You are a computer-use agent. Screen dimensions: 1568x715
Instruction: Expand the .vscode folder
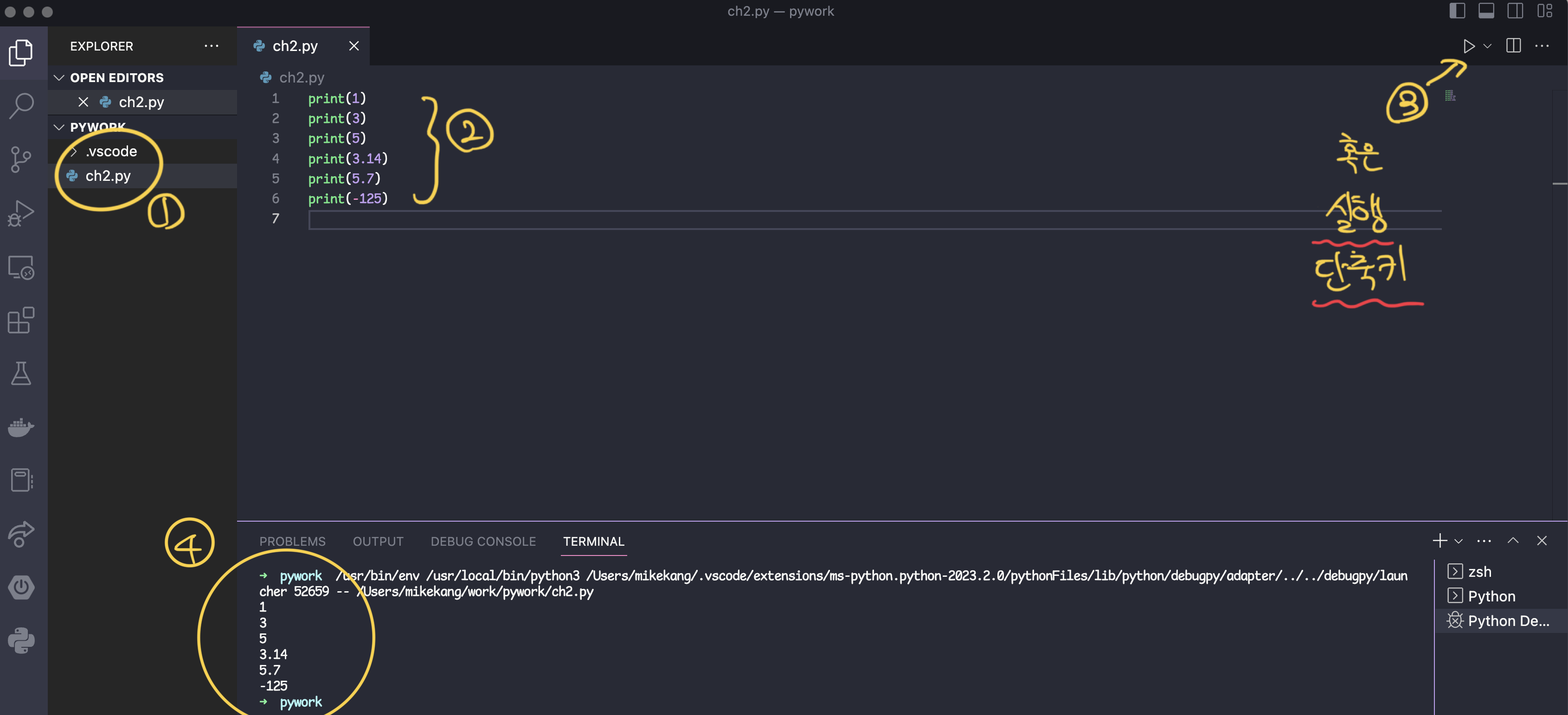pos(111,152)
